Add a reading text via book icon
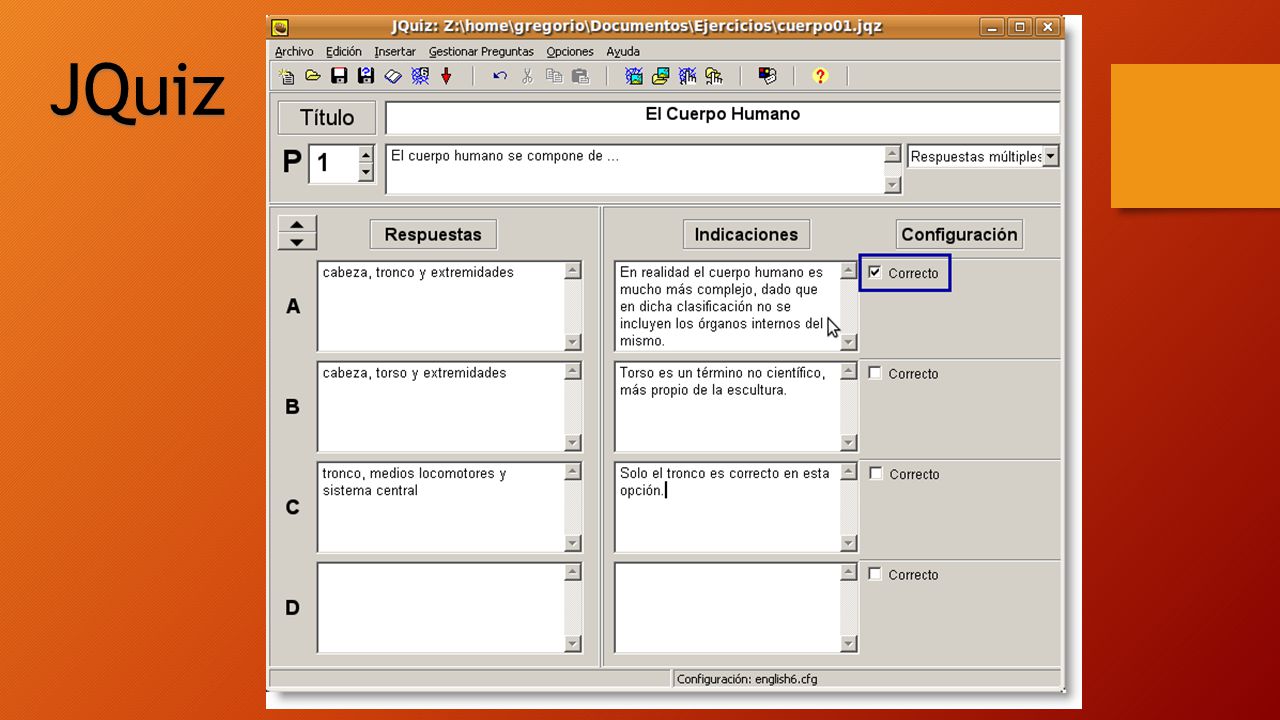1280x720 pixels. pos(393,76)
